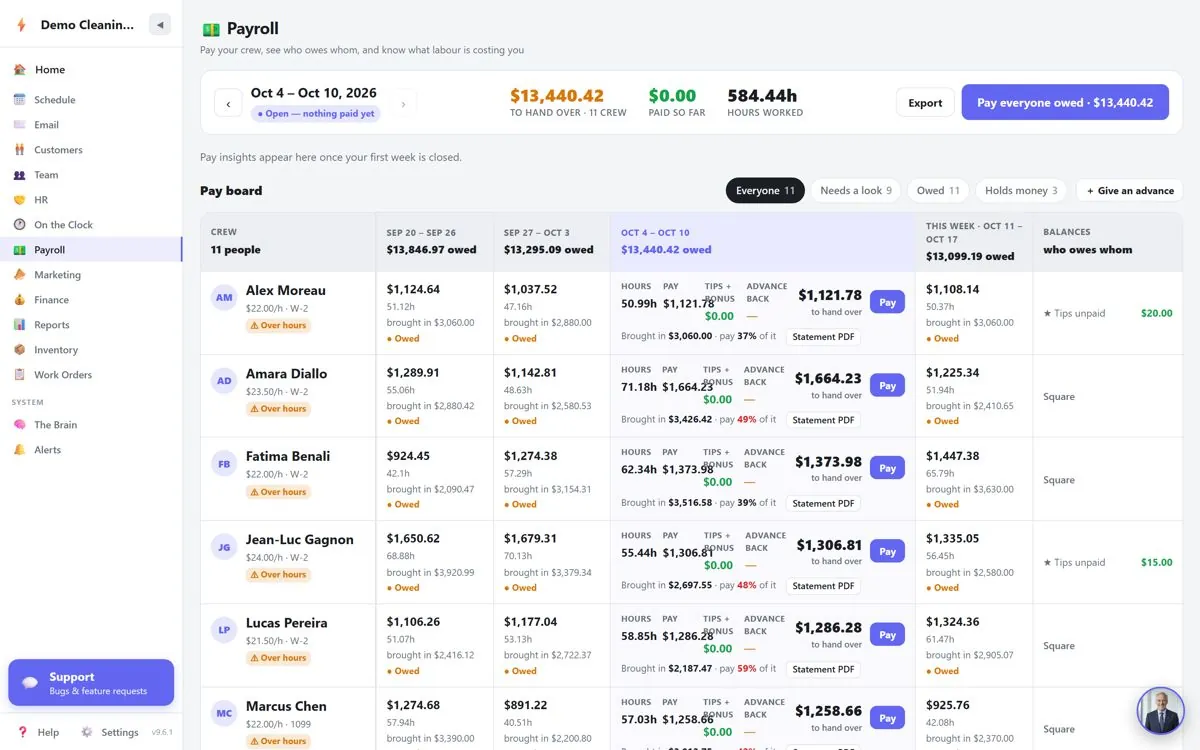The width and height of the screenshot is (1200, 750).
Task: Click the Open — nothing paid yet status badge
Action: [316, 114]
